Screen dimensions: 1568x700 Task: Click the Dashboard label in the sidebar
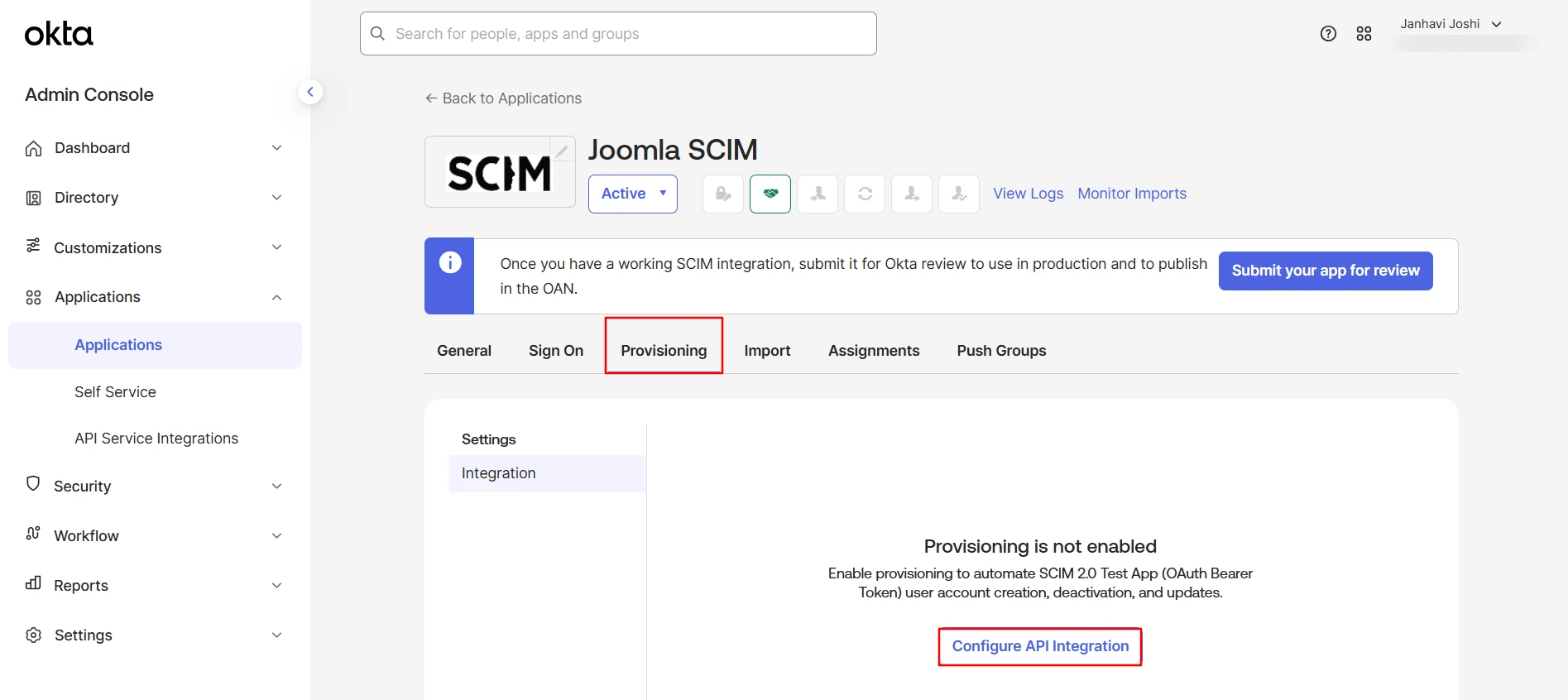92,148
